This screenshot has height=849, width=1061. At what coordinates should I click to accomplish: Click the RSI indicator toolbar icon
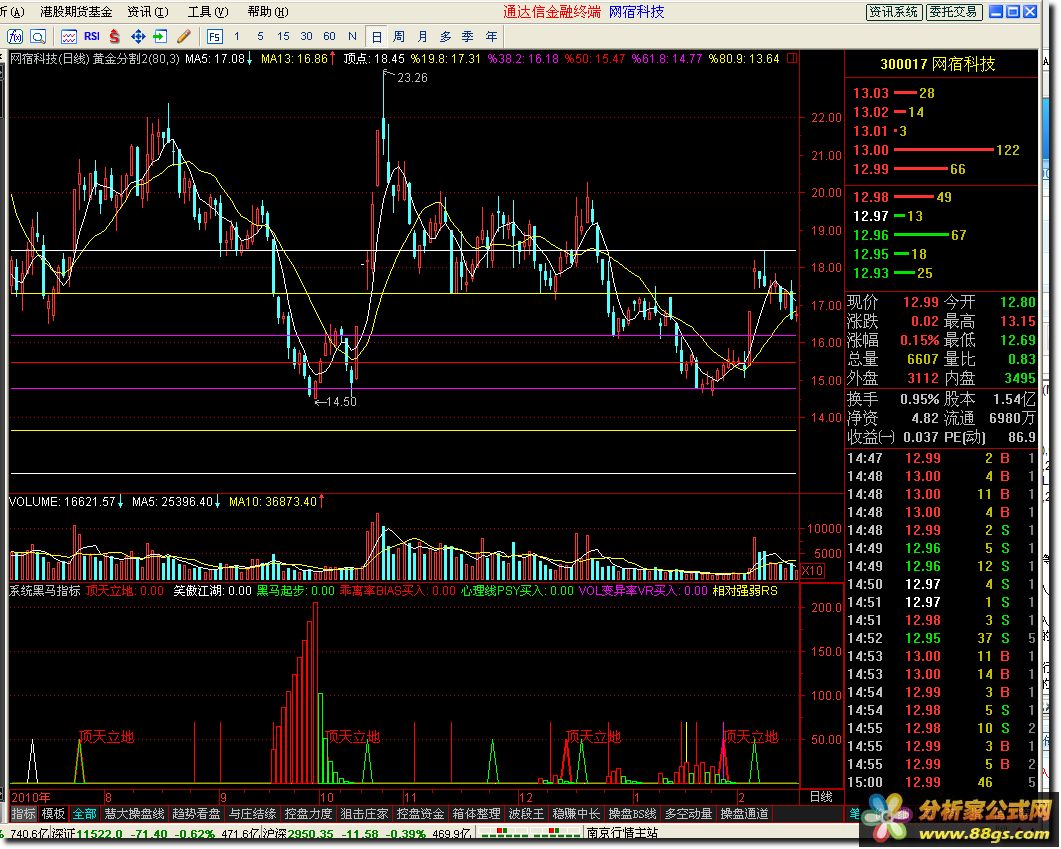coord(91,37)
